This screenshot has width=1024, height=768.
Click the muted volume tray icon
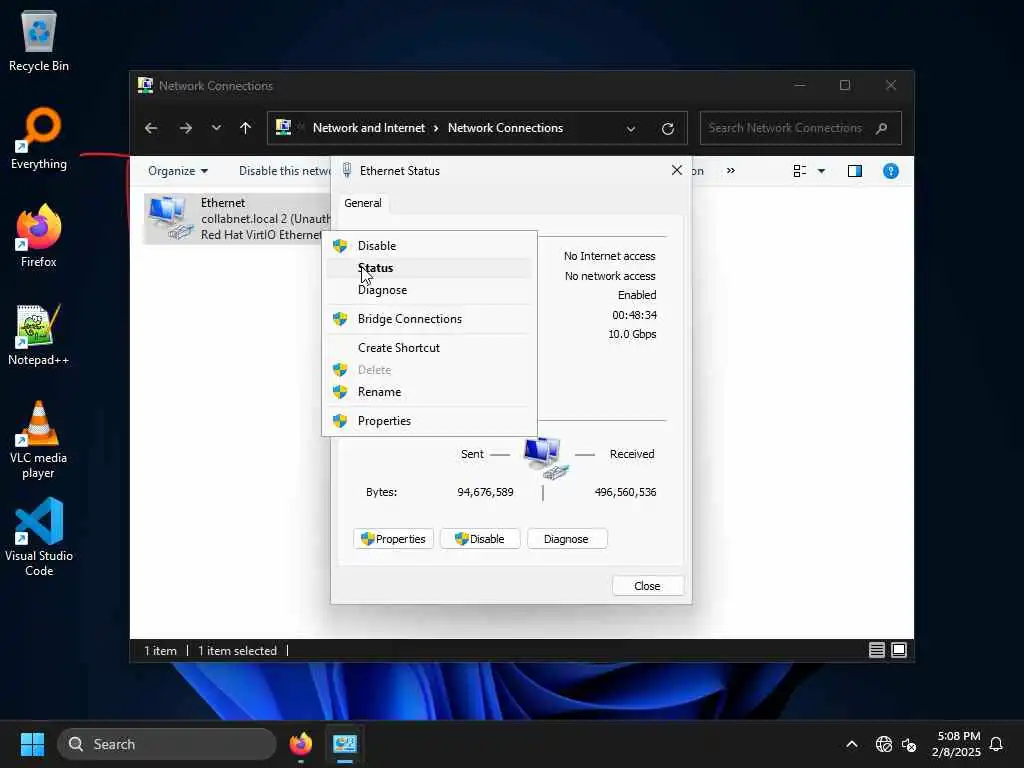(x=908, y=744)
